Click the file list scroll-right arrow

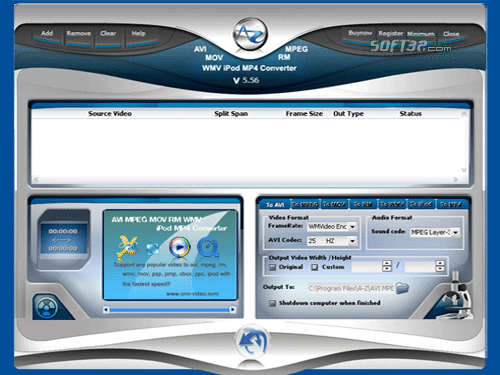[456, 179]
